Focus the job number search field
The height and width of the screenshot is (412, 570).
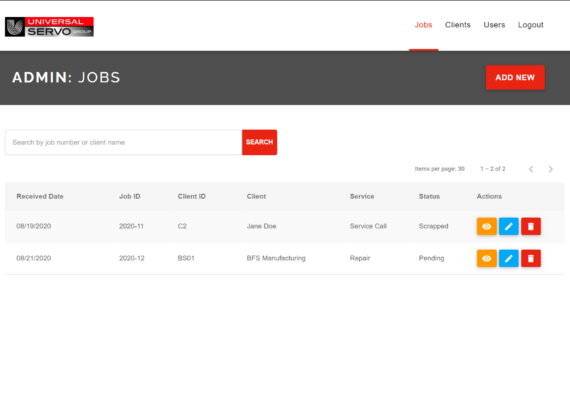coord(124,142)
